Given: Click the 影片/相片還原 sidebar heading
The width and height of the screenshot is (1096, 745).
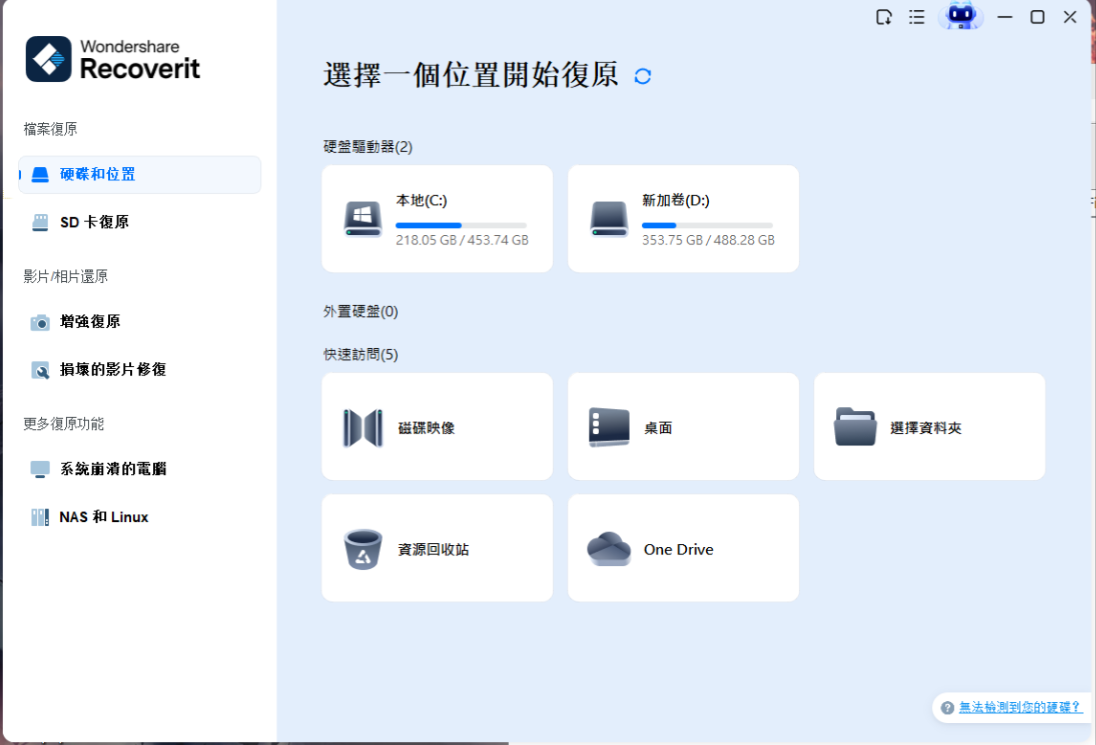Looking at the screenshot, I should pyautogui.click(x=66, y=277).
